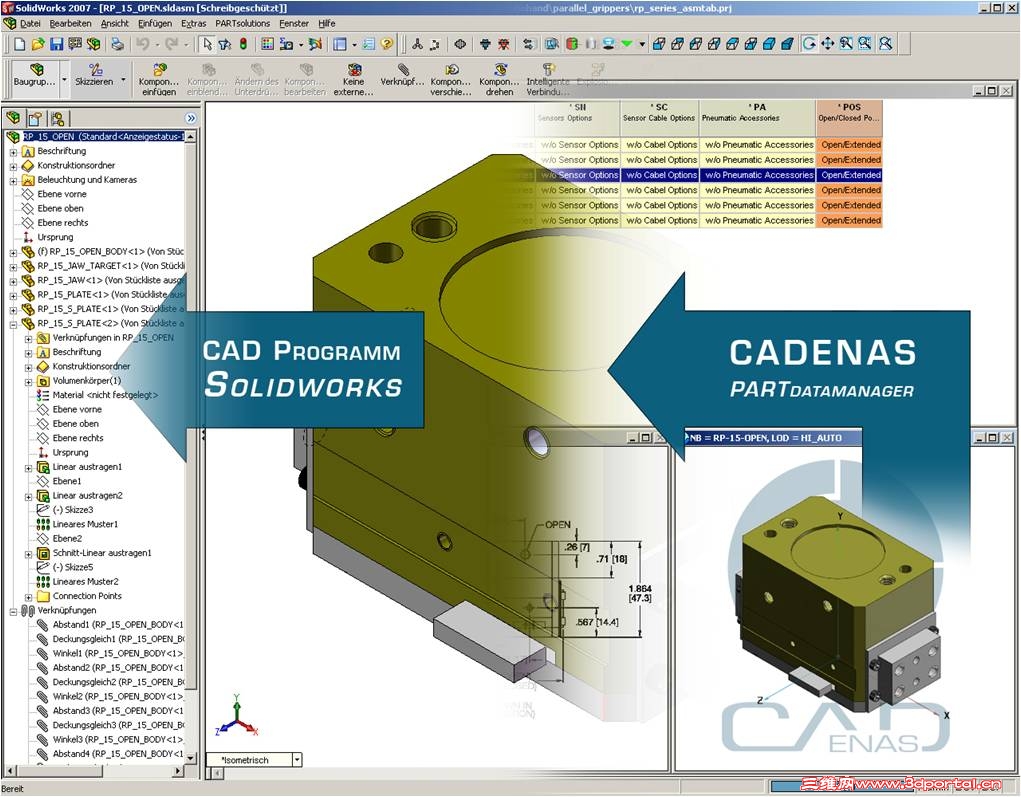Open the PropertyManager tab icon

35,118
